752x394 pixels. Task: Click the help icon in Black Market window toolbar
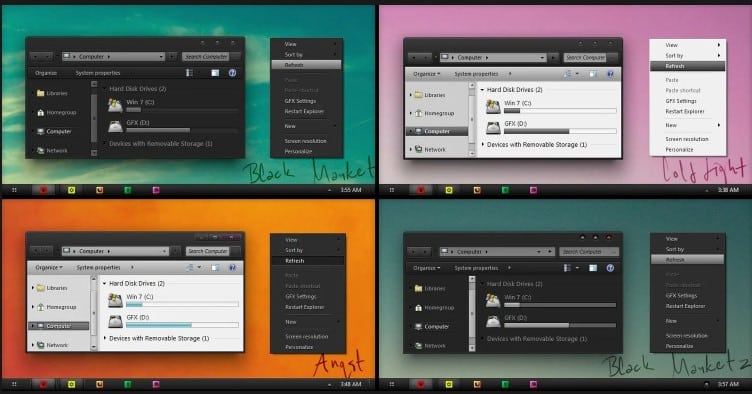232,73
